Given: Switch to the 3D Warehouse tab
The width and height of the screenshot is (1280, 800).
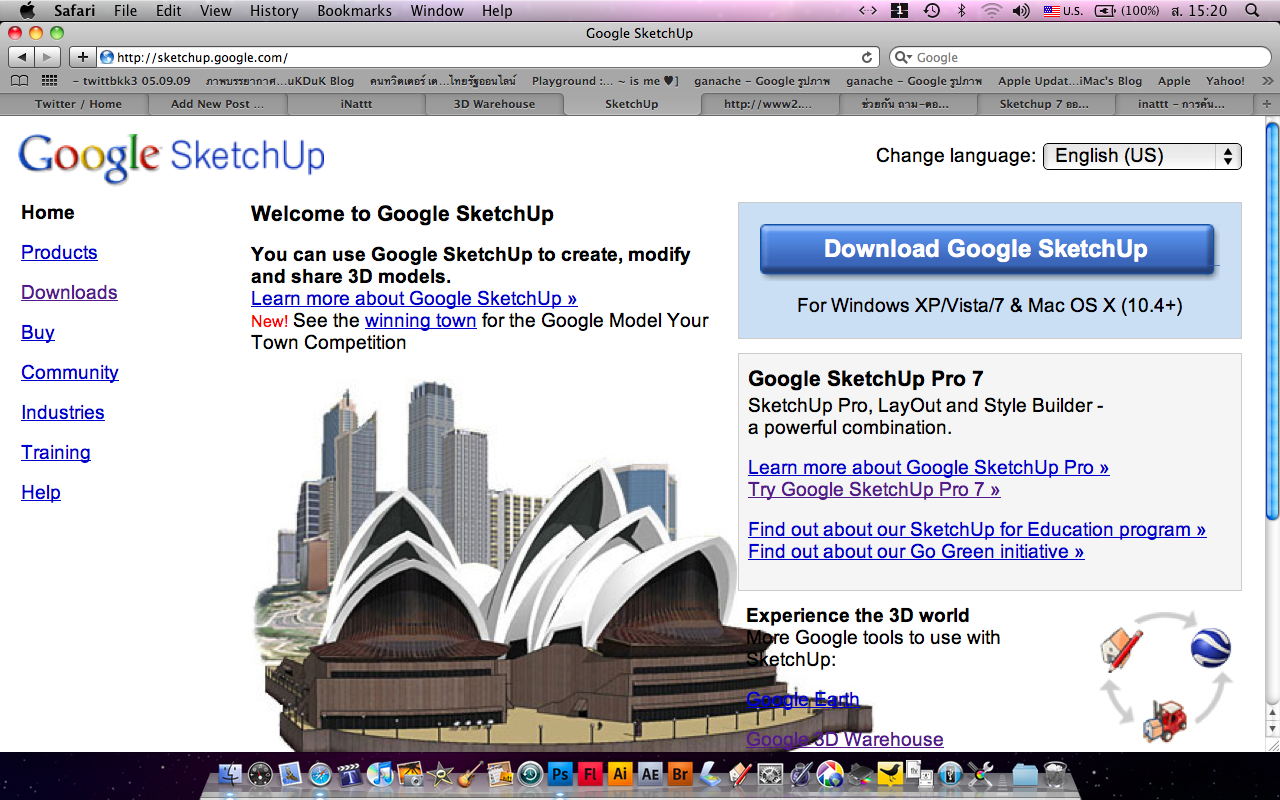Looking at the screenshot, I should tap(494, 104).
